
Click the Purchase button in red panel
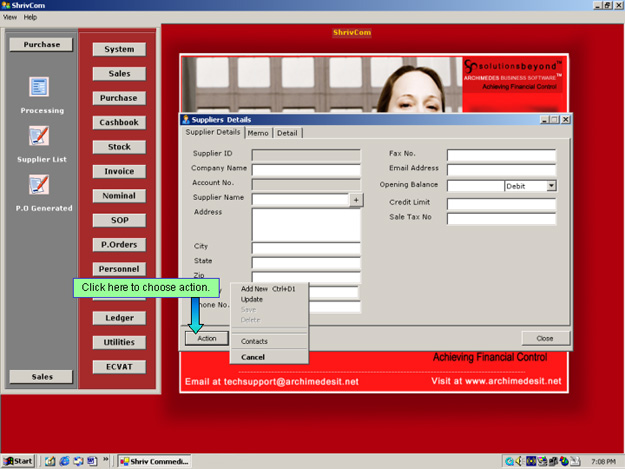[119, 98]
